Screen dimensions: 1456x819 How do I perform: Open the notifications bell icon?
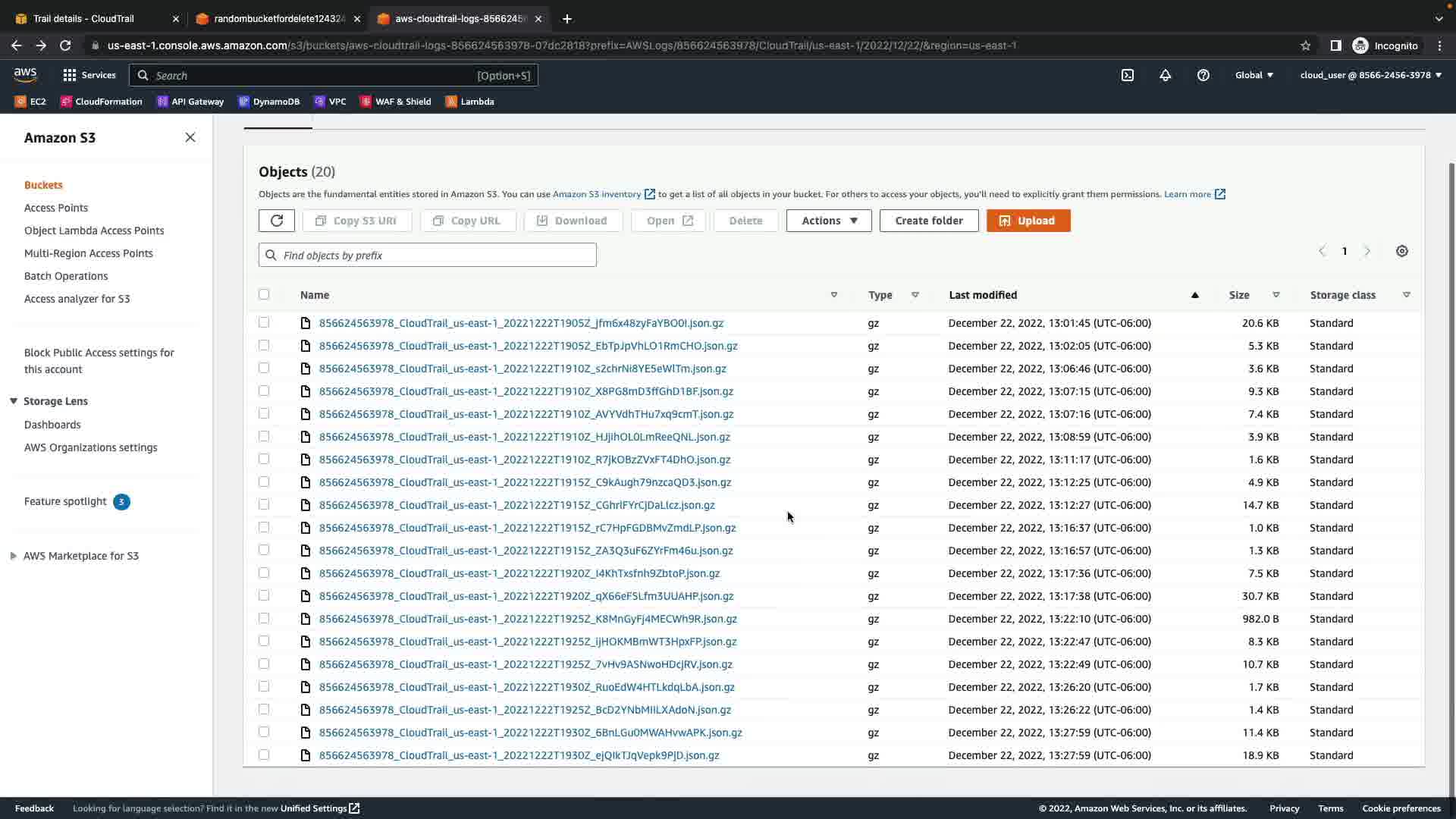[1166, 75]
